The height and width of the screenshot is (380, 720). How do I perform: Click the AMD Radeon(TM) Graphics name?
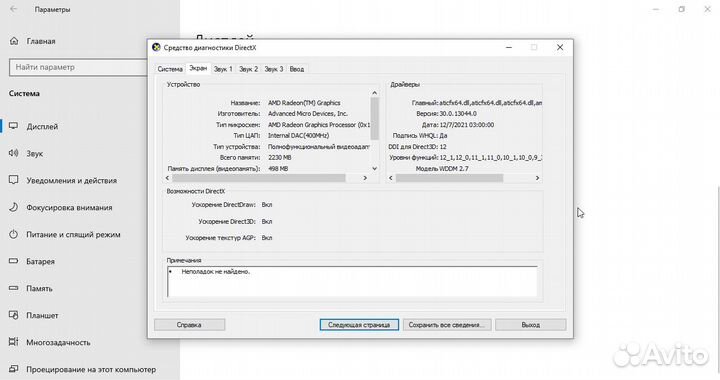[x=304, y=103]
